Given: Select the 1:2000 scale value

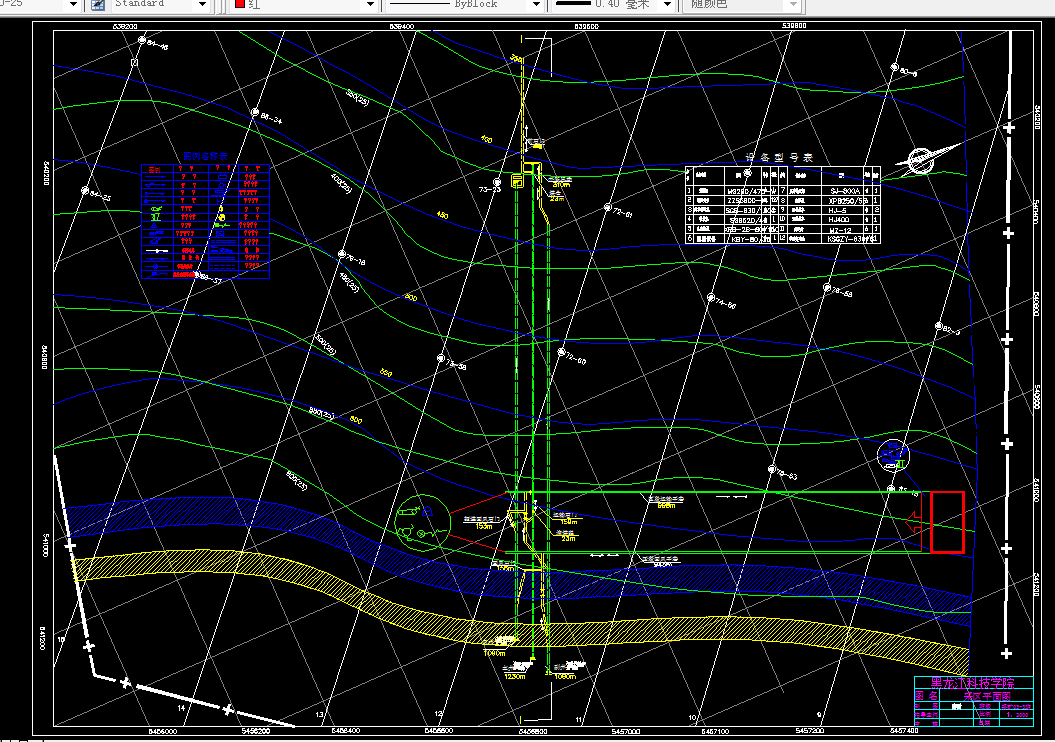Looking at the screenshot, I should tap(1017, 715).
